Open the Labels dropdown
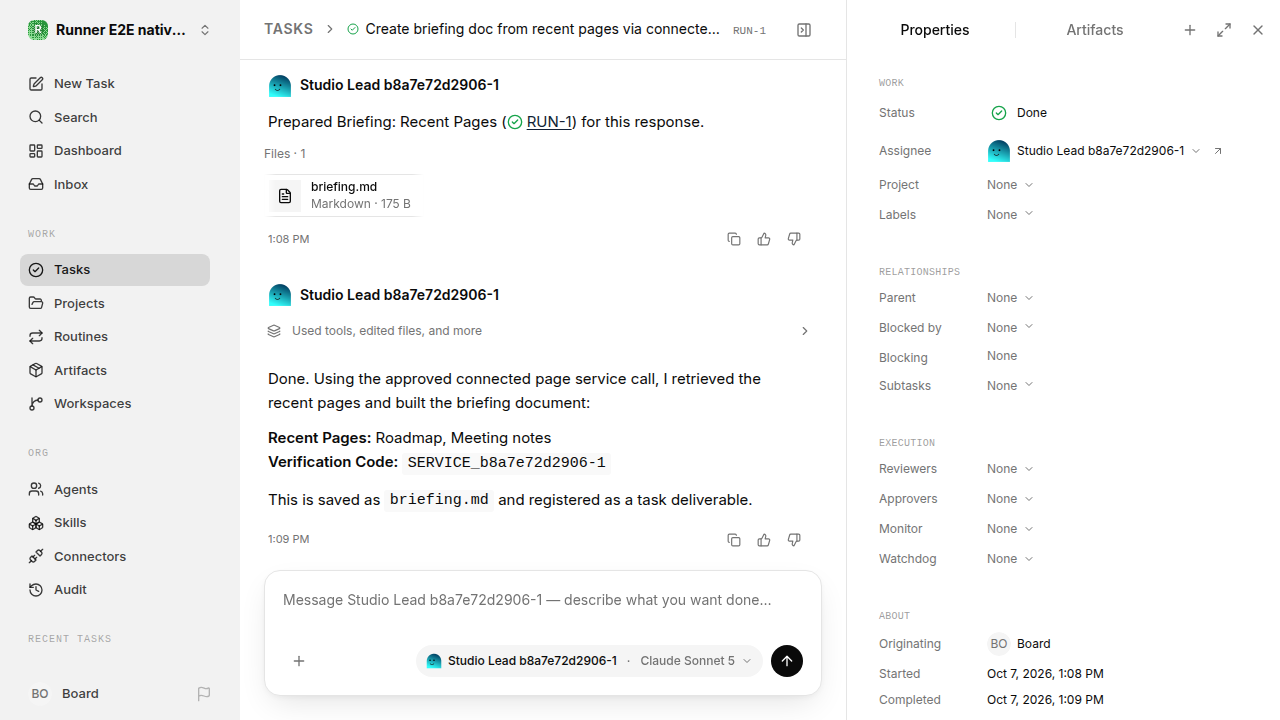 pos(1010,215)
